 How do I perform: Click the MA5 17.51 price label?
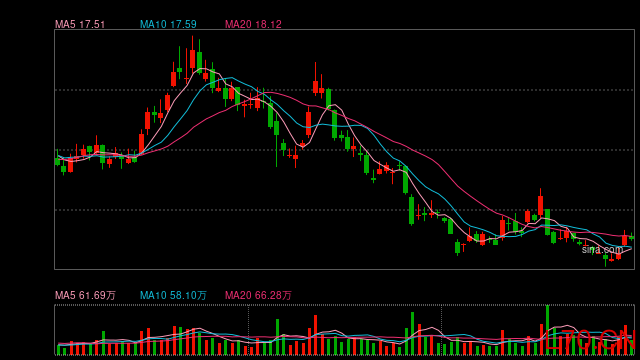[x=80, y=24]
